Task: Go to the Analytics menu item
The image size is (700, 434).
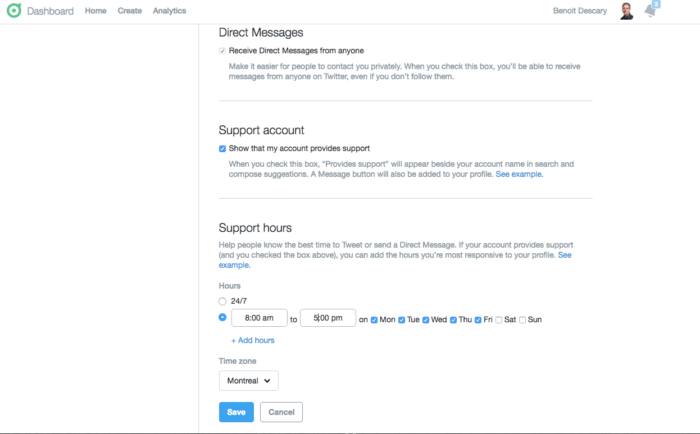Action: point(169,11)
